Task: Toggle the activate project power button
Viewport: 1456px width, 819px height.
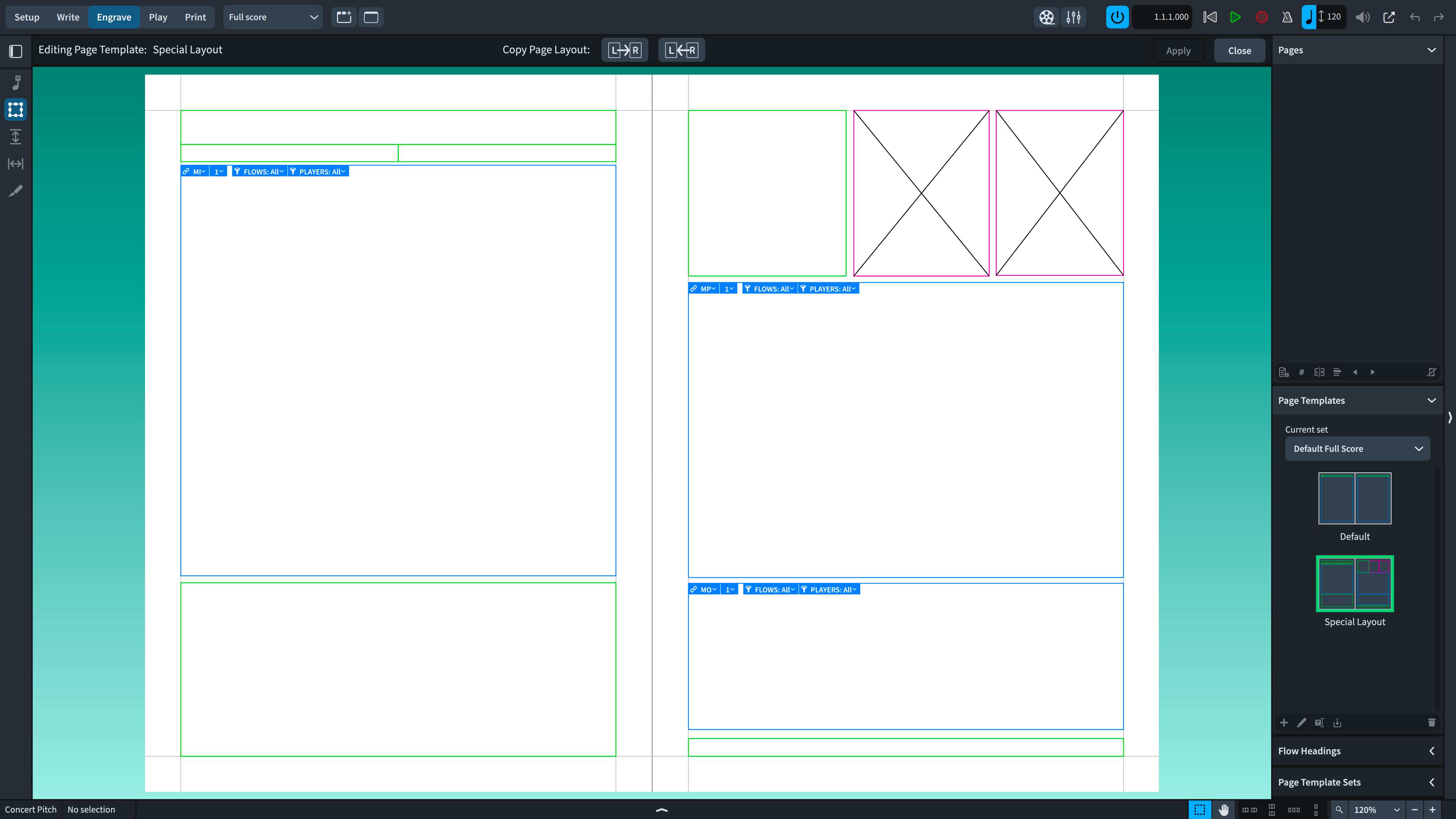Action: pos(1117,17)
